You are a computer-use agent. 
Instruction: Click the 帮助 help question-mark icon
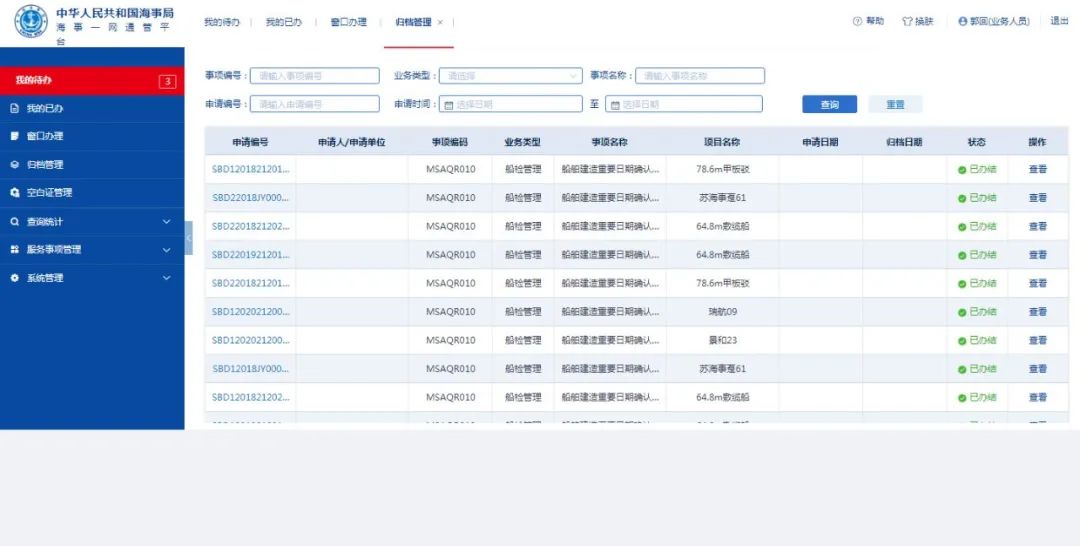click(x=858, y=21)
